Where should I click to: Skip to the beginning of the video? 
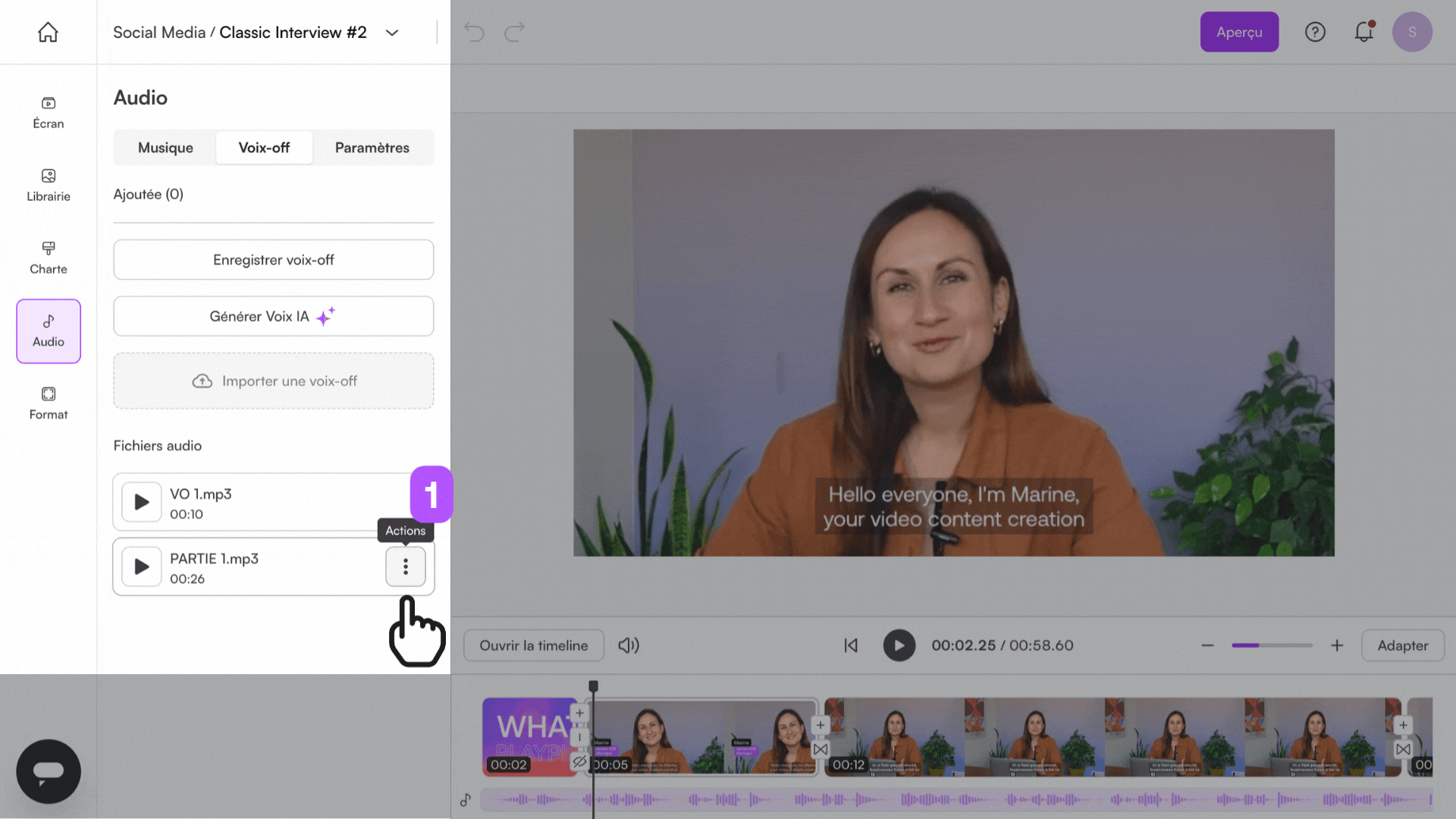click(851, 645)
